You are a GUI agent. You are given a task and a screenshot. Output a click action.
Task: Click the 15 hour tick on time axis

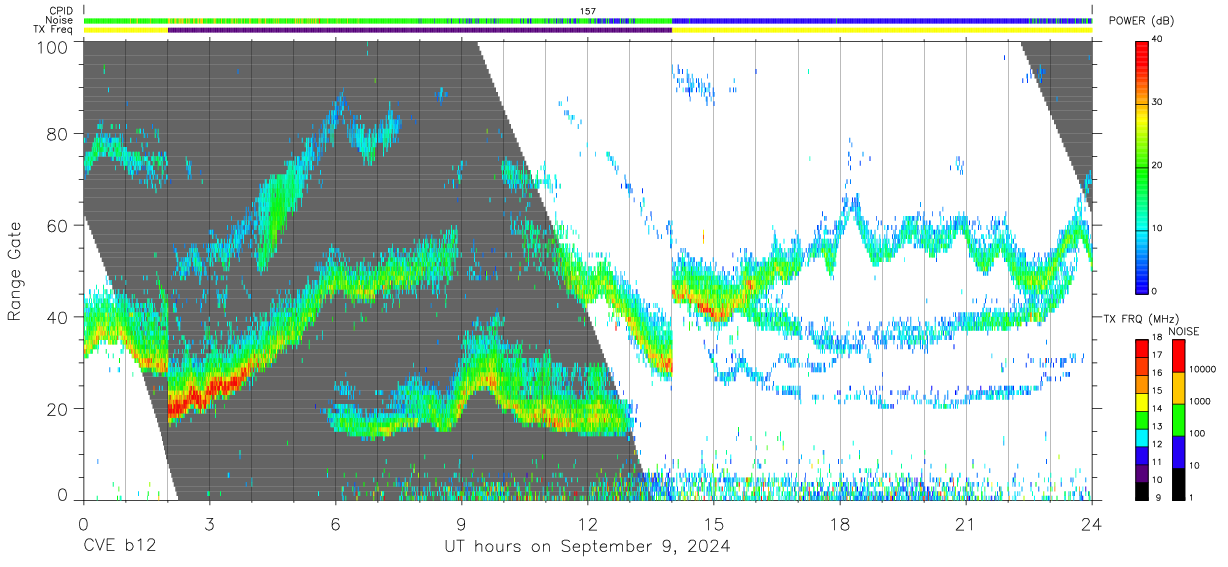713,525
